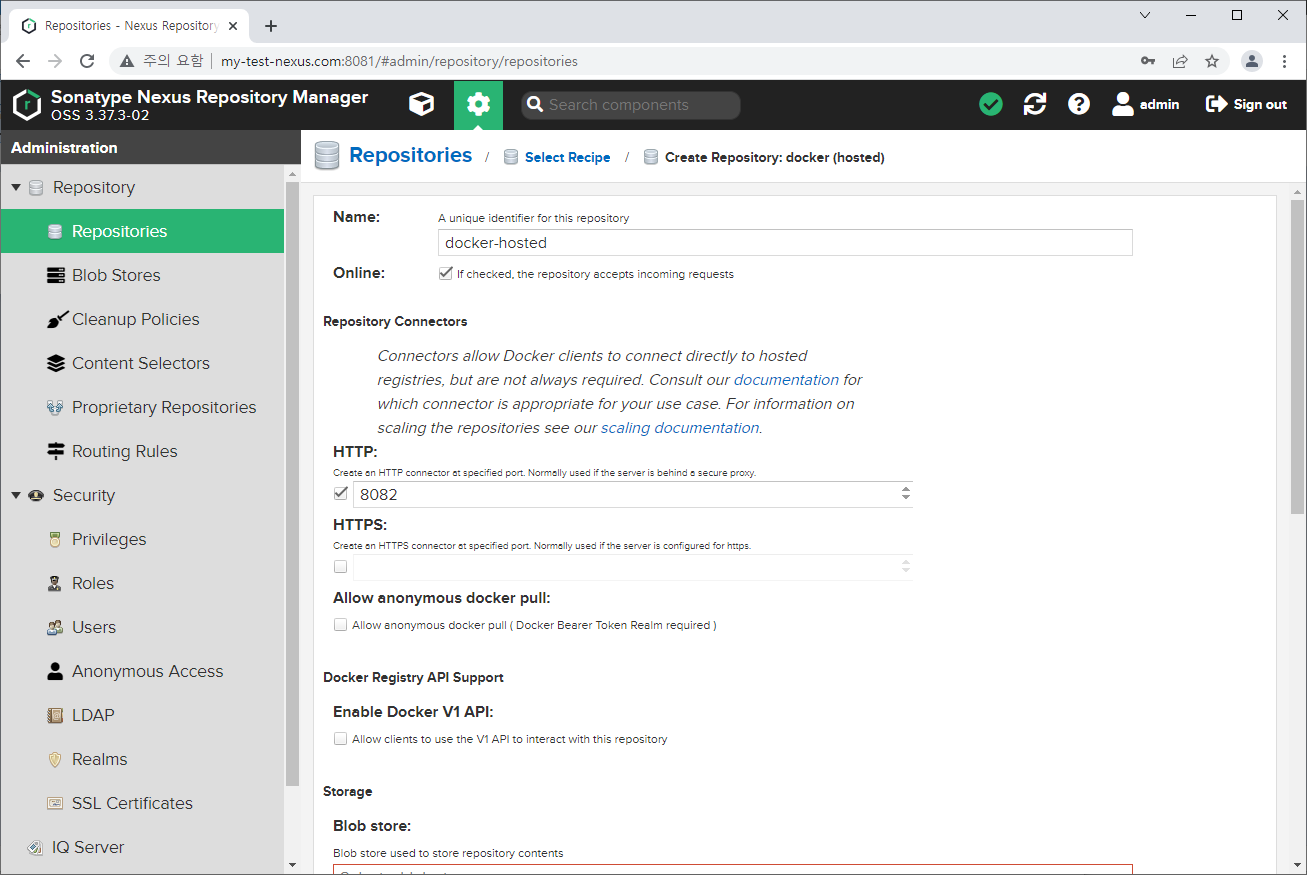1307x875 pixels.
Task: Enable the HTTPS connector checkbox
Action: [341, 567]
